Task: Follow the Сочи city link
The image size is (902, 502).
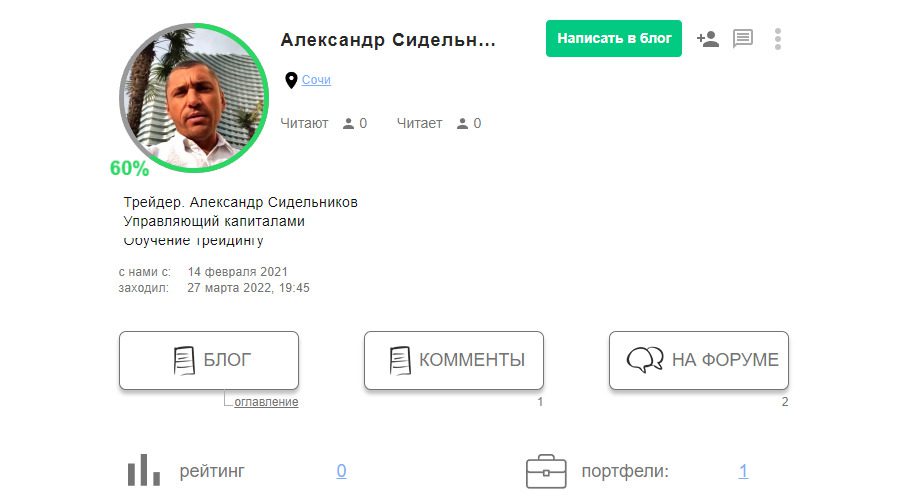Action: [316, 80]
